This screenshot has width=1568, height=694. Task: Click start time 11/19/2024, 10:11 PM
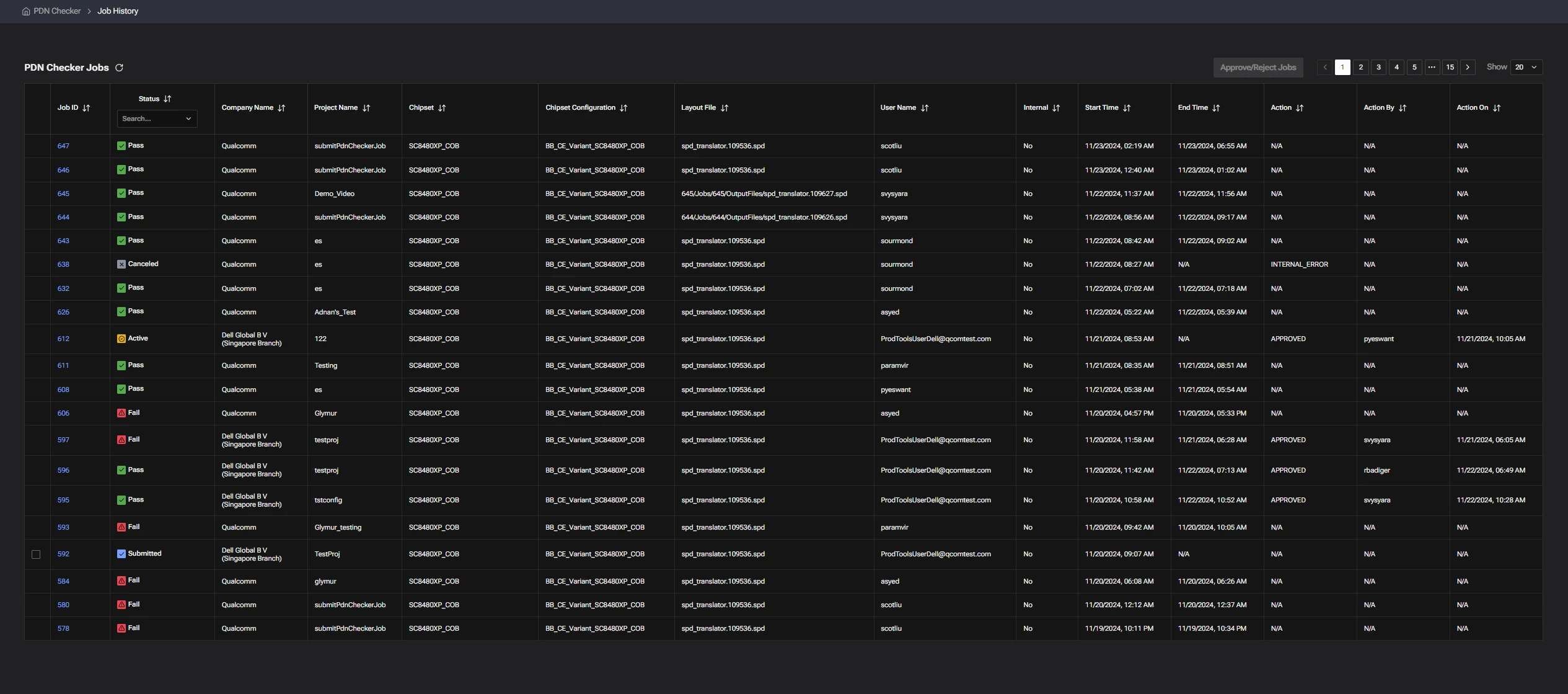[x=1119, y=629]
